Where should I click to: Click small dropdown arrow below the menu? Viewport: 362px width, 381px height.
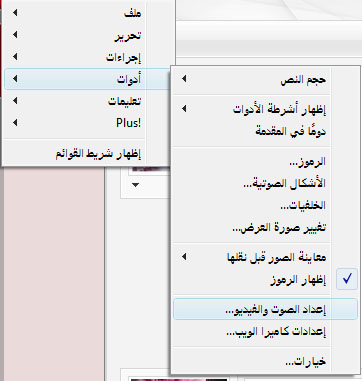coord(135,185)
